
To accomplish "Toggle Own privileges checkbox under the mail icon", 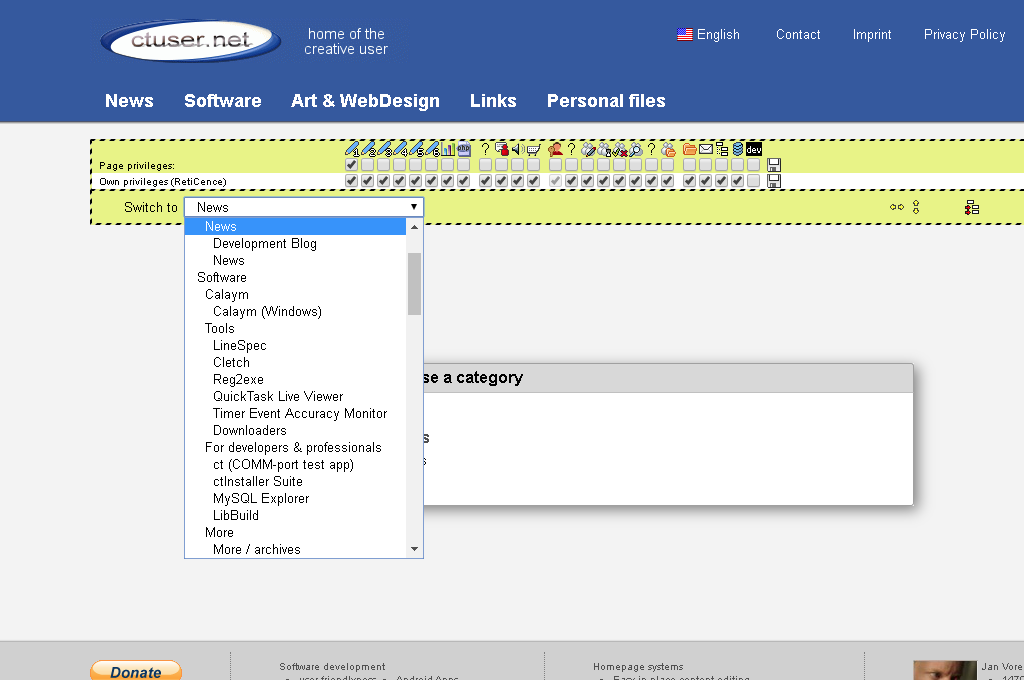I will (706, 181).
